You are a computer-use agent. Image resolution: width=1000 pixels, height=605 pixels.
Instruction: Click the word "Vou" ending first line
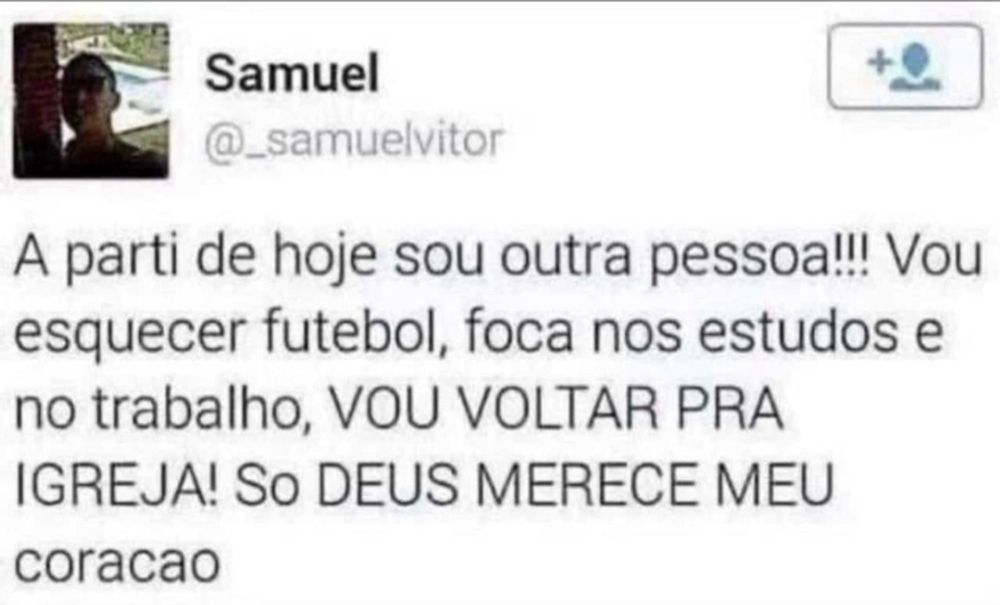point(934,257)
